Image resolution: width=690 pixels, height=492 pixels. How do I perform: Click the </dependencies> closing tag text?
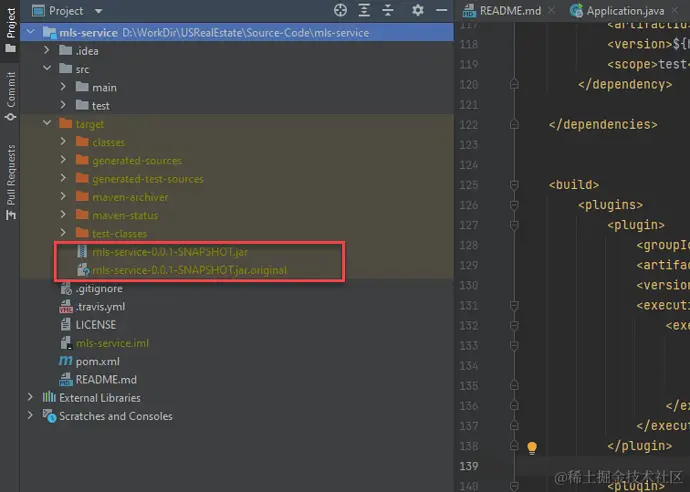click(x=603, y=125)
